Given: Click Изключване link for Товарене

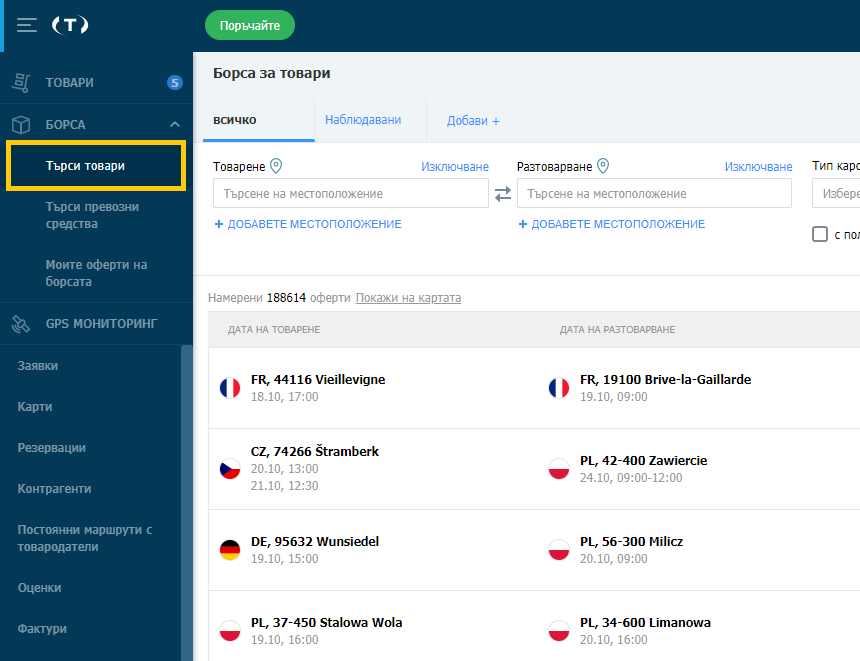Looking at the screenshot, I should click(x=455, y=167).
